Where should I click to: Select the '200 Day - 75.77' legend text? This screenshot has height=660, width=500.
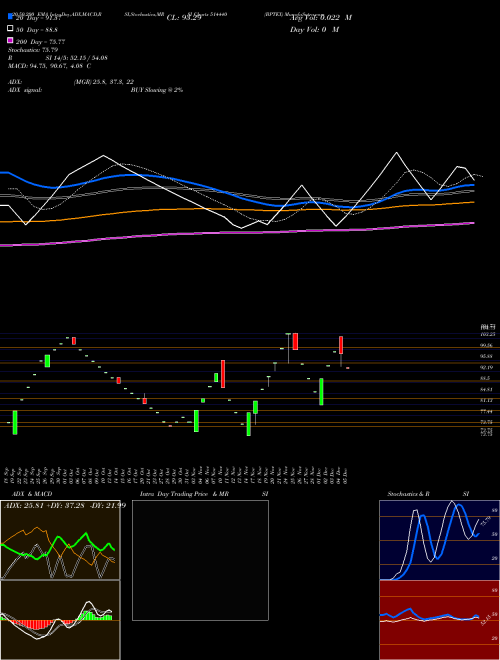pos(40,42)
